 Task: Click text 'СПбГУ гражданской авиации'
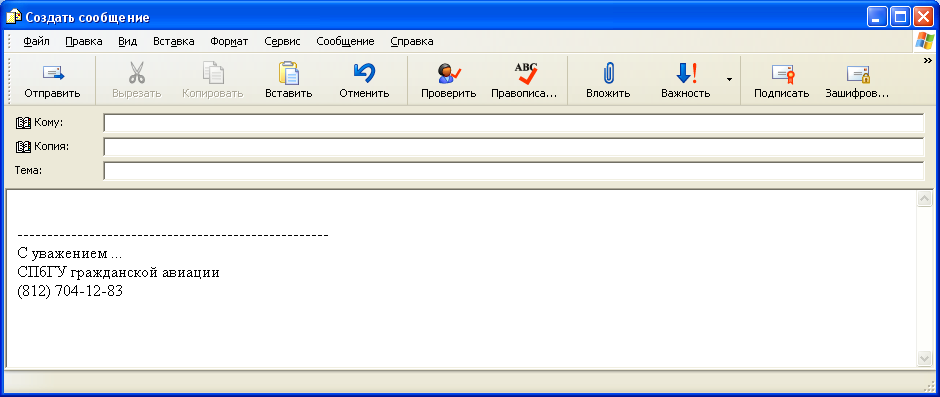click(119, 273)
